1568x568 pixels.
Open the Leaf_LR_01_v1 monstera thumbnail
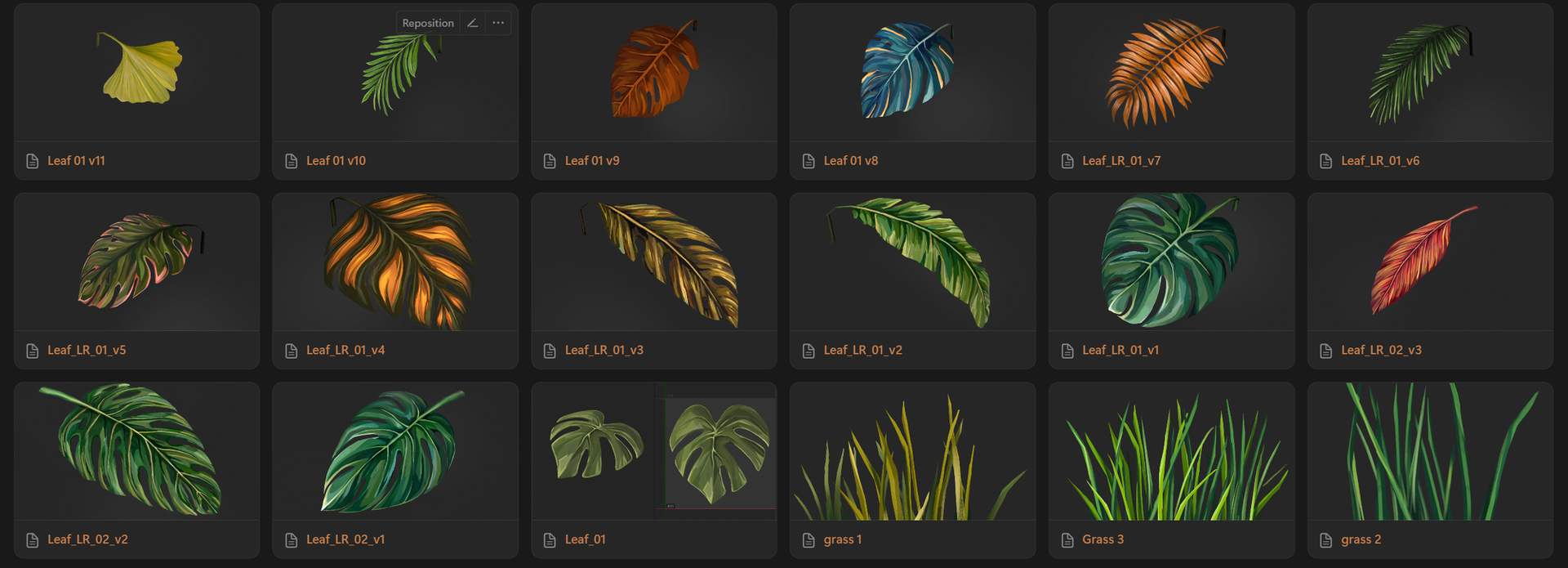1171,262
